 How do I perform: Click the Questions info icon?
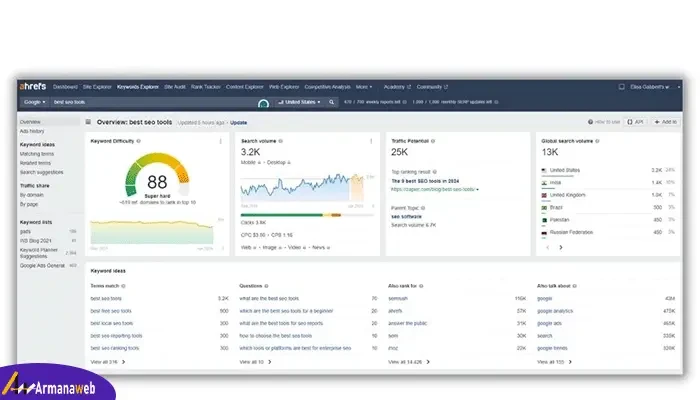pos(266,286)
